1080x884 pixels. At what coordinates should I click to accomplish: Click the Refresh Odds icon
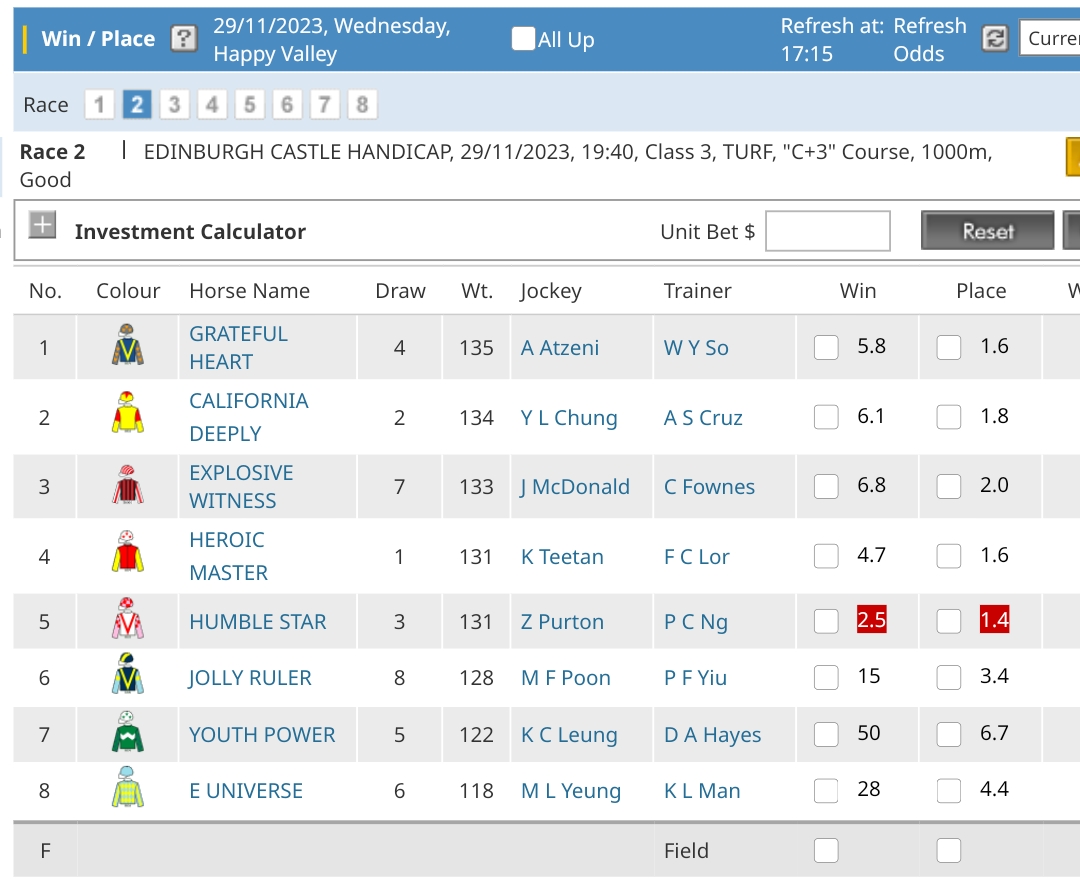pyautogui.click(x=995, y=39)
